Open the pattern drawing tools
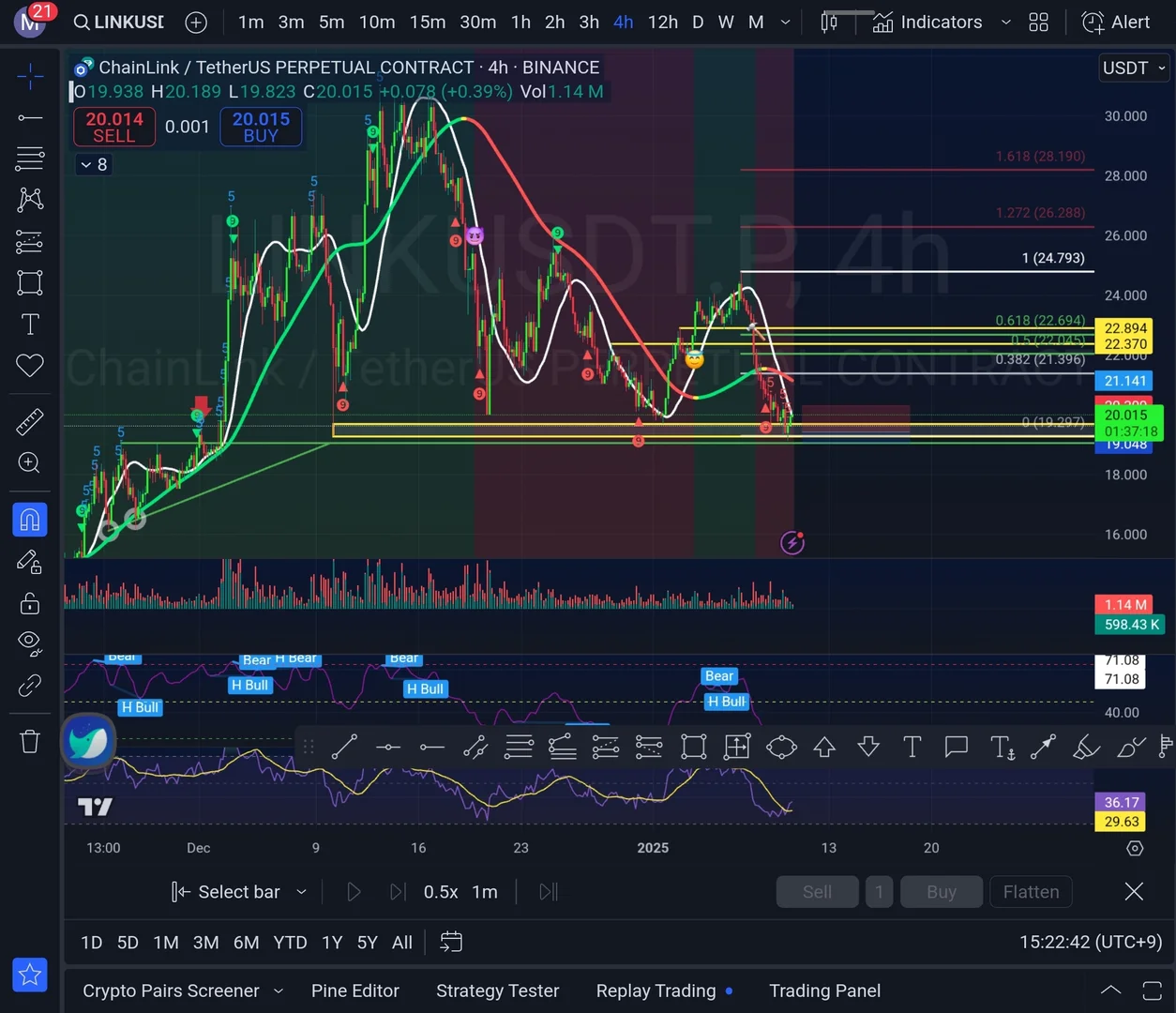The height and width of the screenshot is (1013, 1176). (x=30, y=199)
